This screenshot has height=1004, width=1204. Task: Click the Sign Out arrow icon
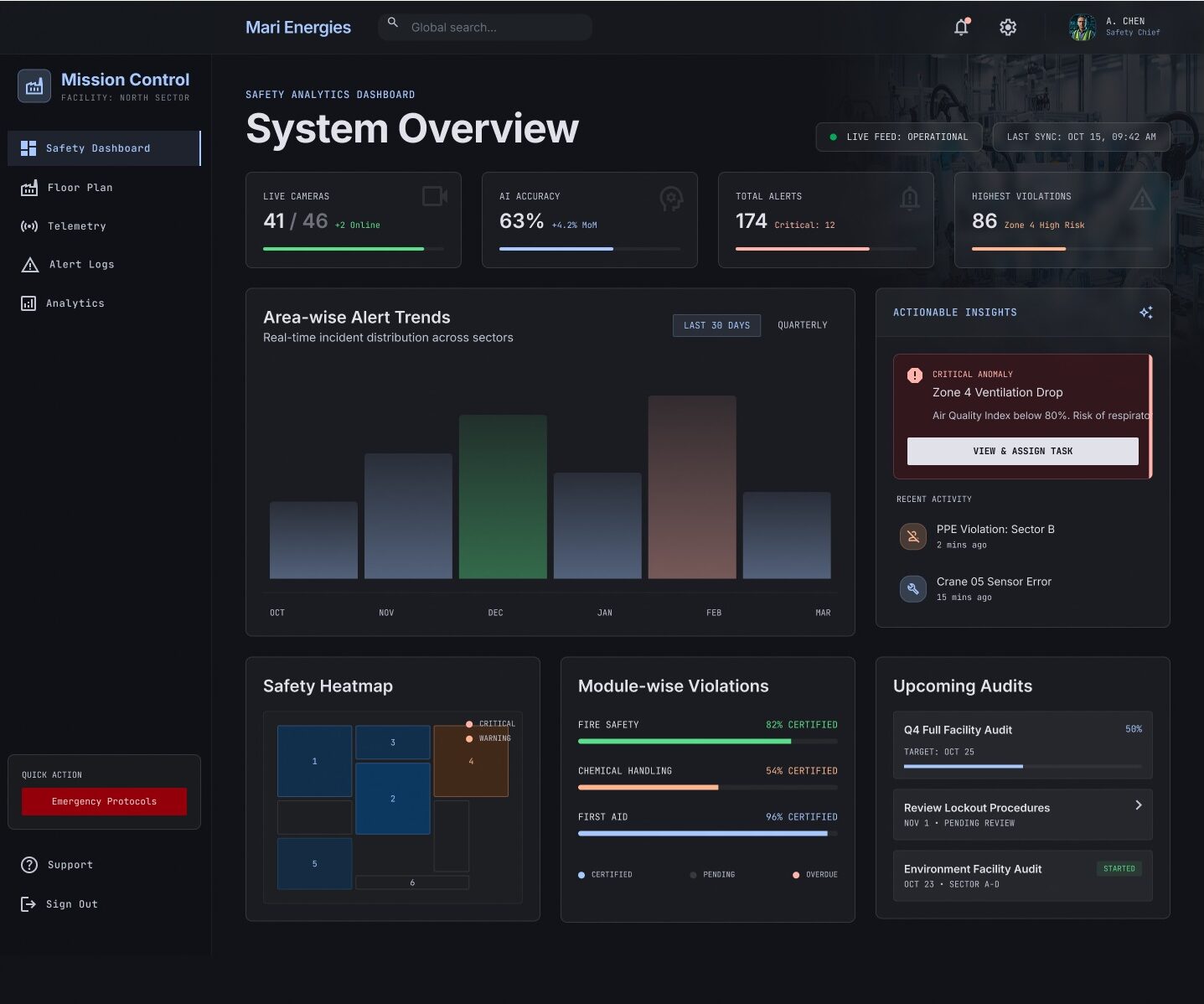tap(28, 904)
